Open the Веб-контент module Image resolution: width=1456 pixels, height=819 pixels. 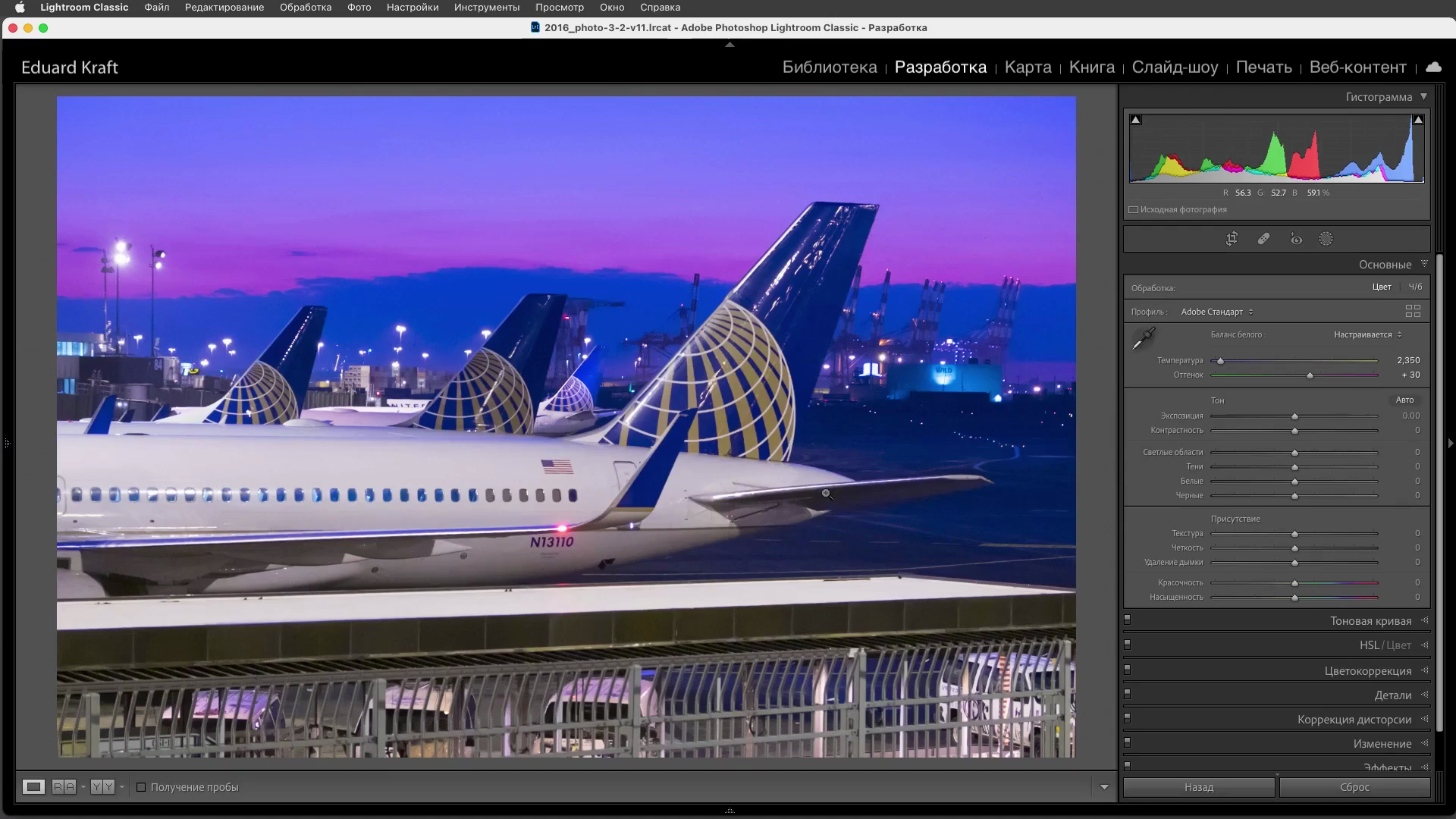[x=1357, y=67]
